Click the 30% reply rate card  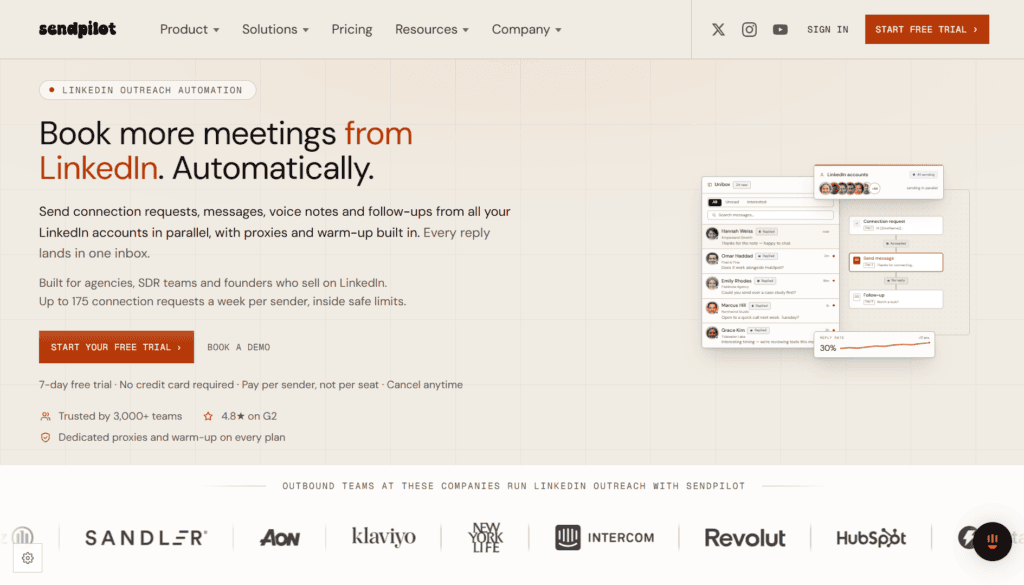point(874,345)
